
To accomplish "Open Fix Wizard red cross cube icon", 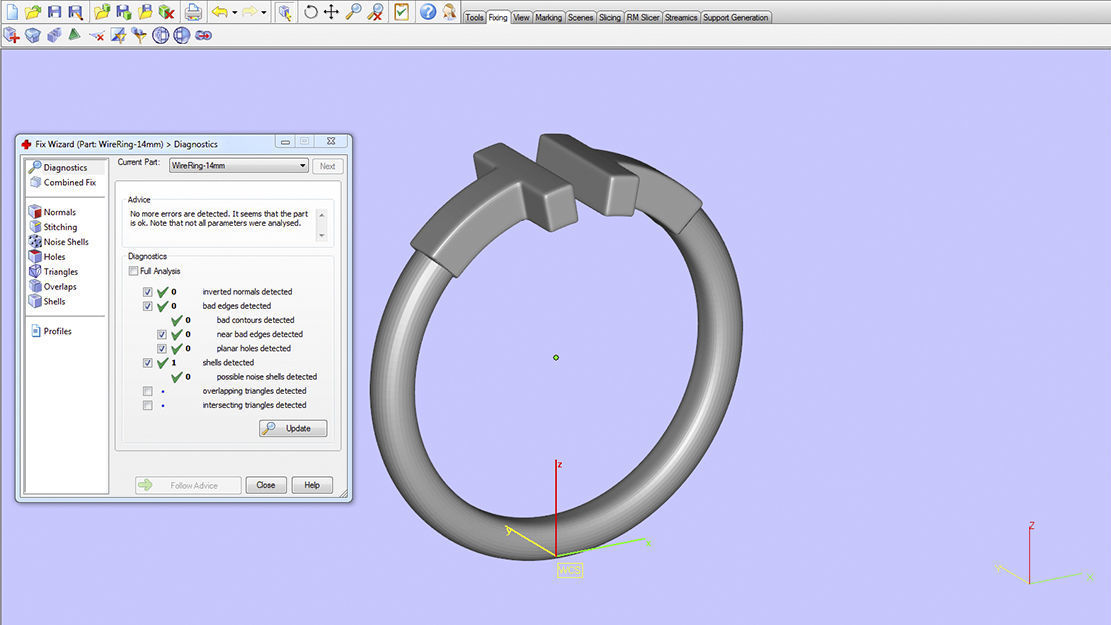I will coord(11,35).
